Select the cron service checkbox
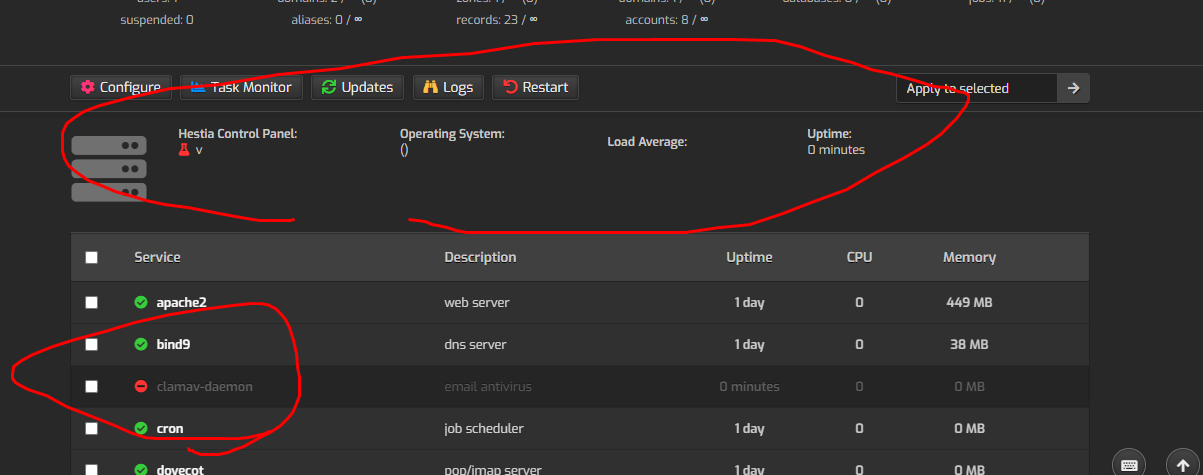The height and width of the screenshot is (475, 1203). (92, 428)
